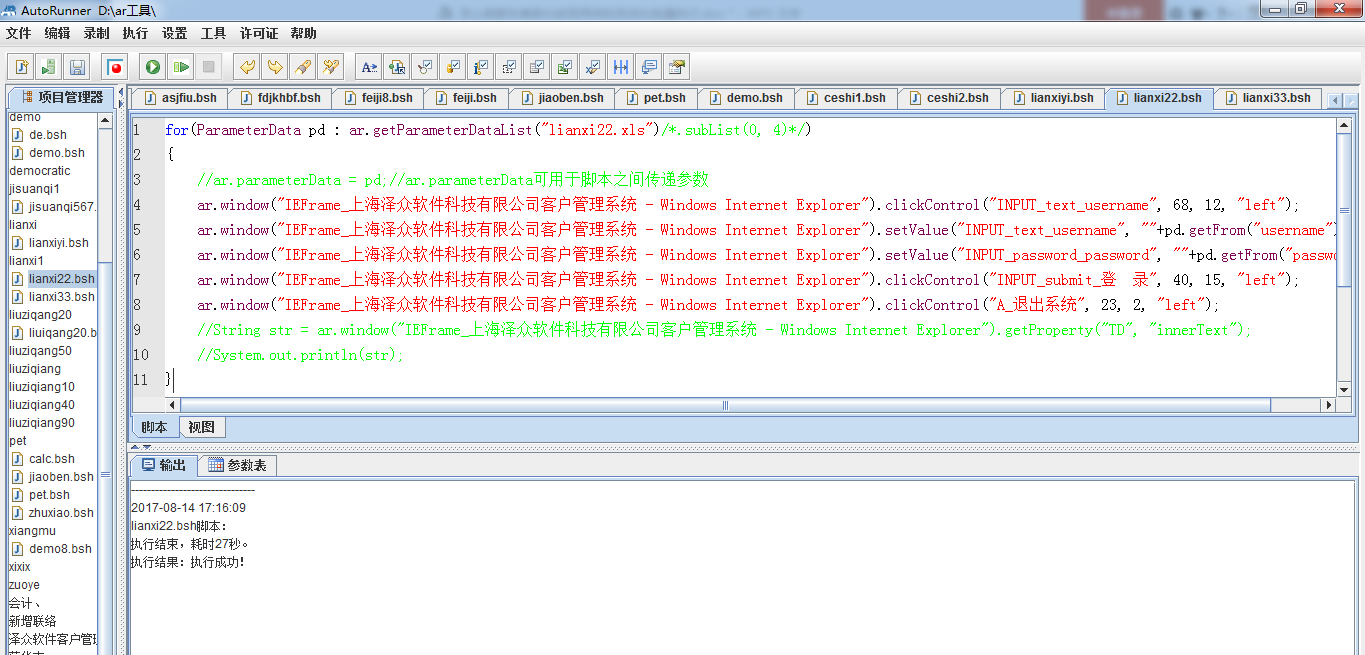Run the script with the green play icon
The height and width of the screenshot is (655, 1365).
coord(153,67)
